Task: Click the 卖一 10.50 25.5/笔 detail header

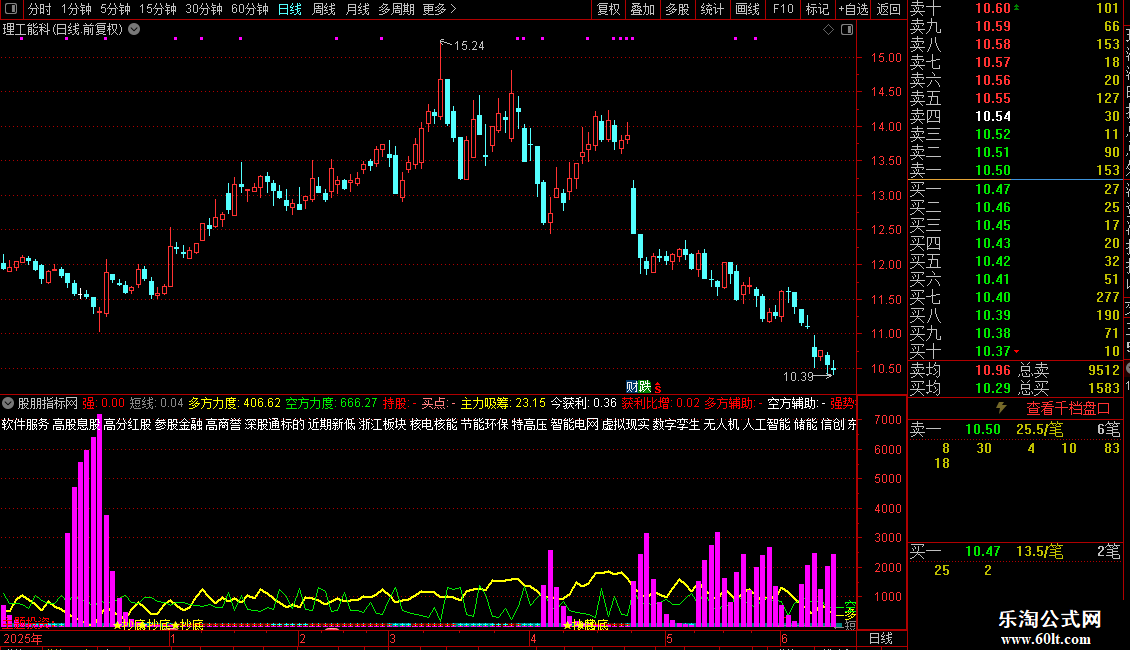Action: point(1015,429)
